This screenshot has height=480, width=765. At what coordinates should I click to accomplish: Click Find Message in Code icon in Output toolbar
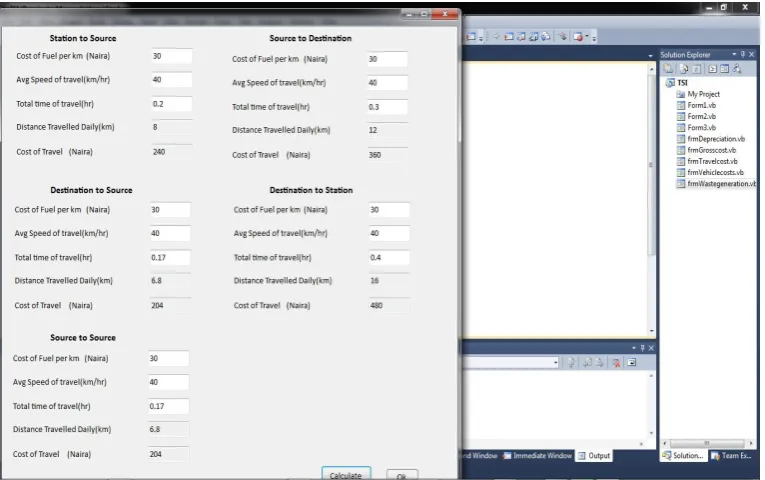(x=571, y=362)
